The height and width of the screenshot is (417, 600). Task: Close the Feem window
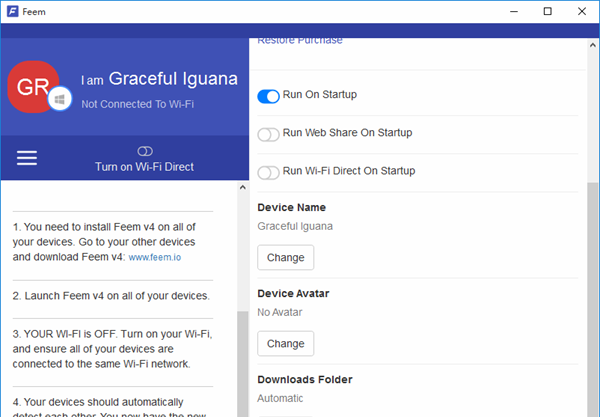[582, 11]
